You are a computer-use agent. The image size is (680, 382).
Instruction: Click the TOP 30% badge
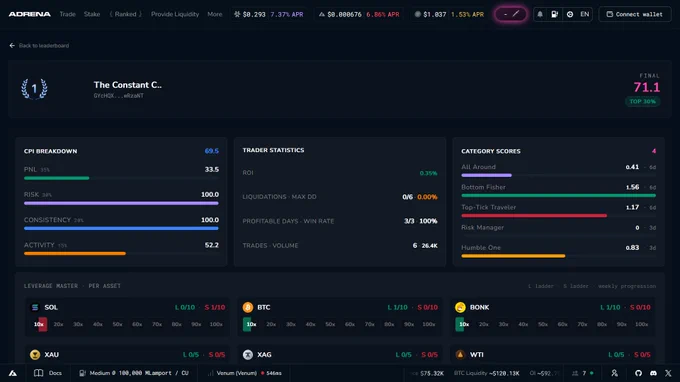pyautogui.click(x=643, y=101)
